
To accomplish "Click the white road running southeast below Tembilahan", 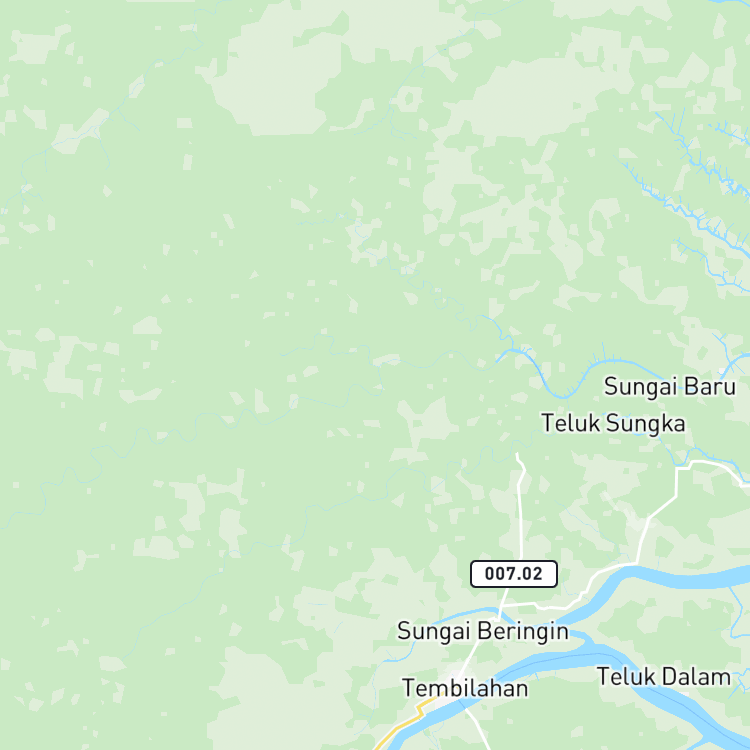I will click(478, 727).
